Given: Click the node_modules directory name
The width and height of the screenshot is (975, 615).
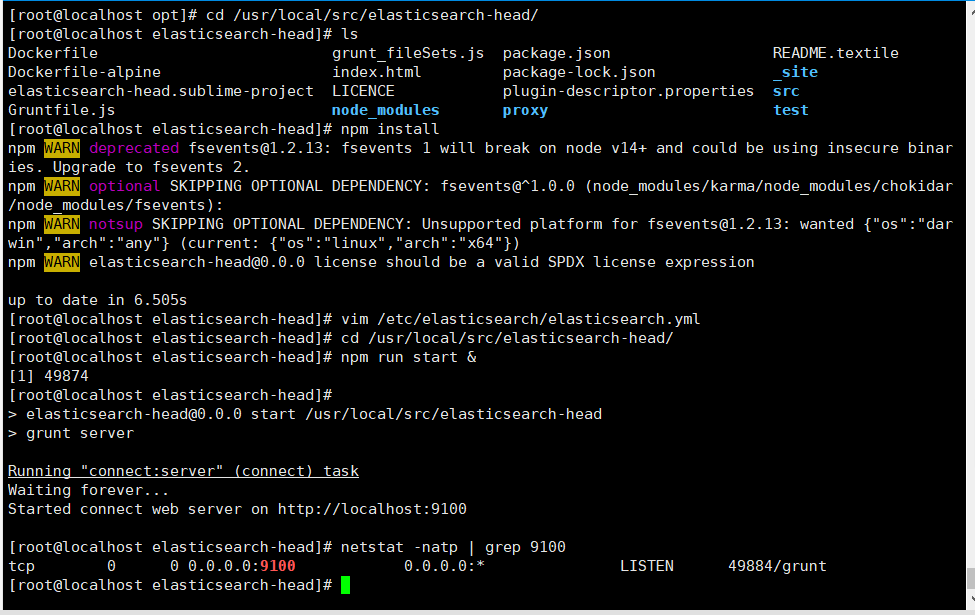Looking at the screenshot, I should pos(385,110).
